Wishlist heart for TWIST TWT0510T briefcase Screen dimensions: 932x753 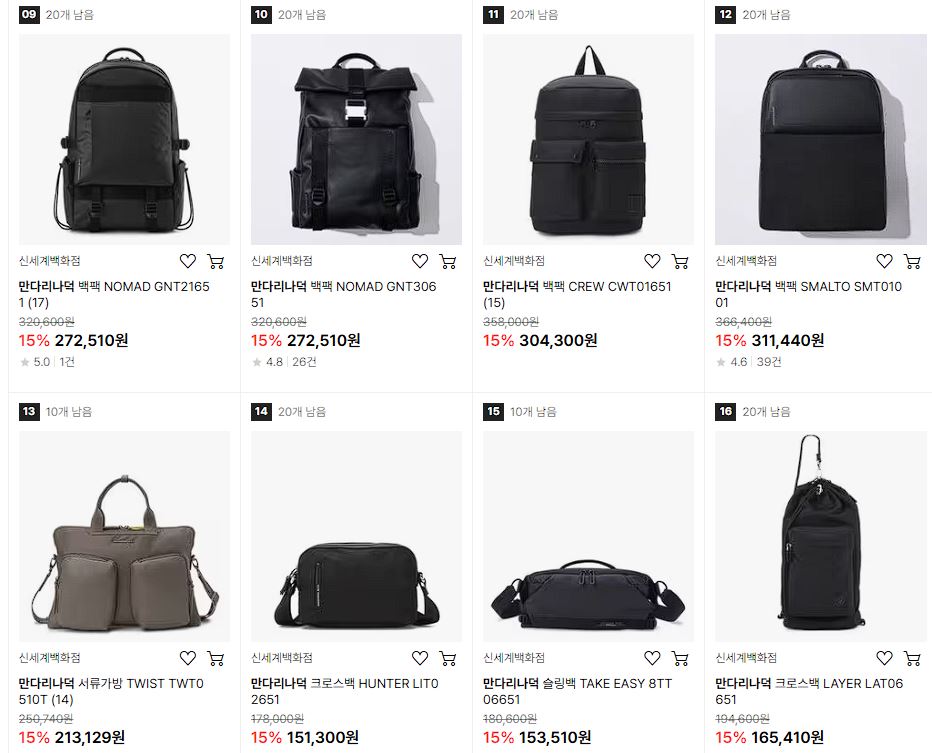(x=188, y=658)
